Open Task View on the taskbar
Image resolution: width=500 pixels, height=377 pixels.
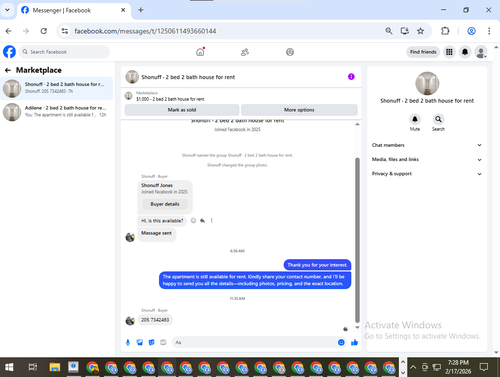(x=33, y=367)
